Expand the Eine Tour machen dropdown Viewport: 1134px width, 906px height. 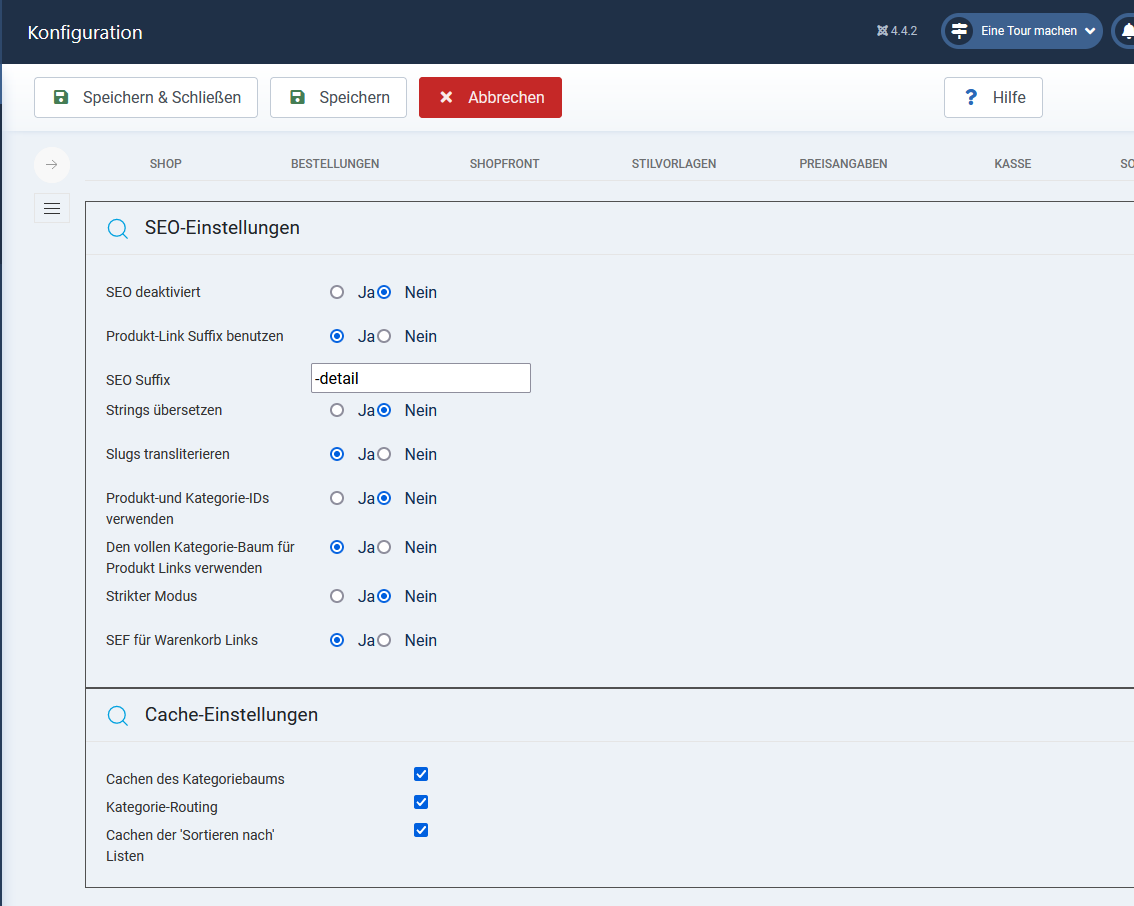[1089, 31]
